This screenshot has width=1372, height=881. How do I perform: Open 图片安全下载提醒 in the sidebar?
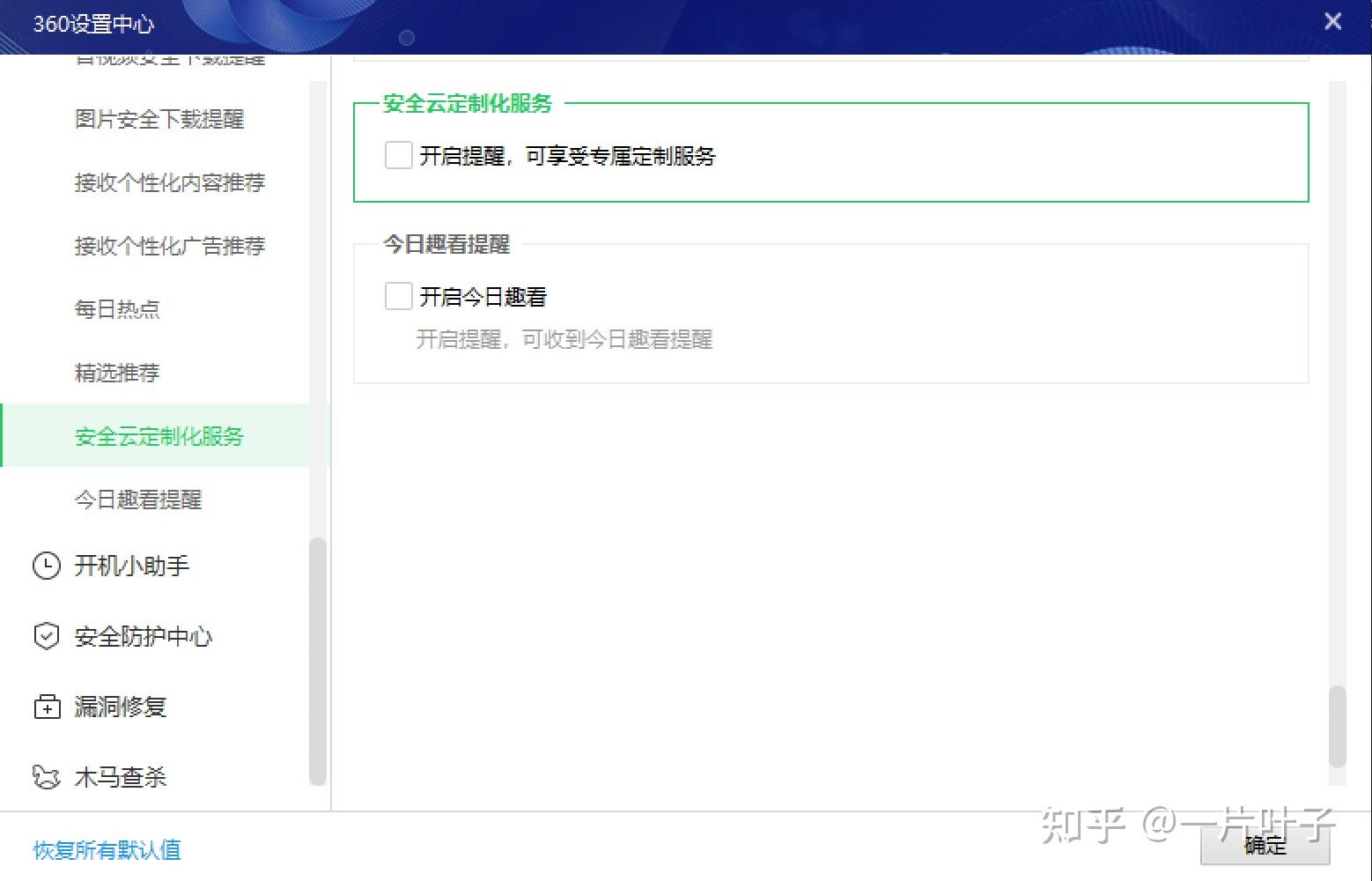(x=159, y=119)
